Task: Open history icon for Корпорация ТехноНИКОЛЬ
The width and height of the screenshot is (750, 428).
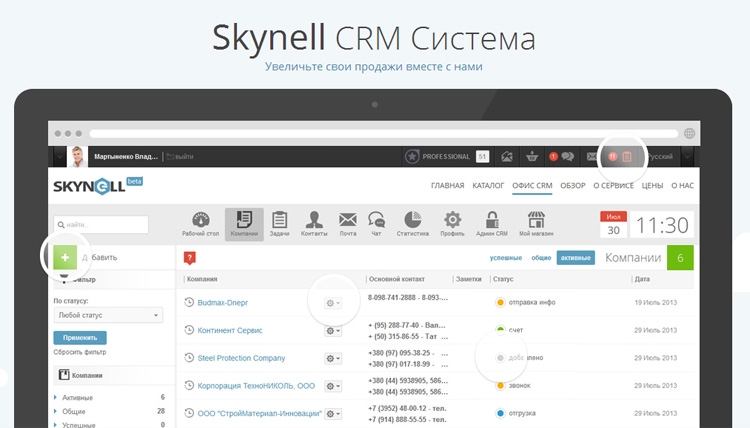Action: (x=189, y=385)
